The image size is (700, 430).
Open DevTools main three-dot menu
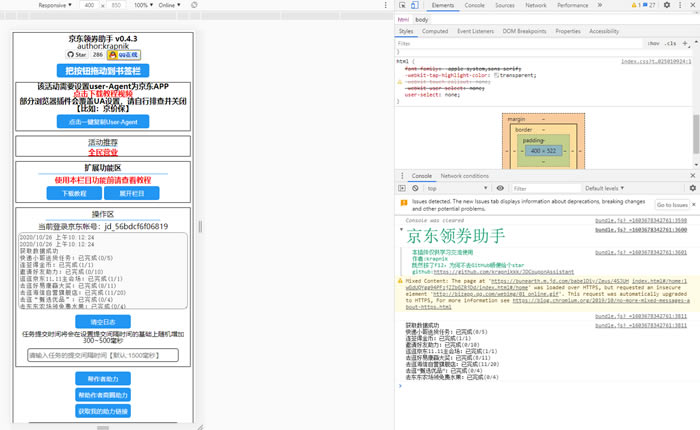680,5
